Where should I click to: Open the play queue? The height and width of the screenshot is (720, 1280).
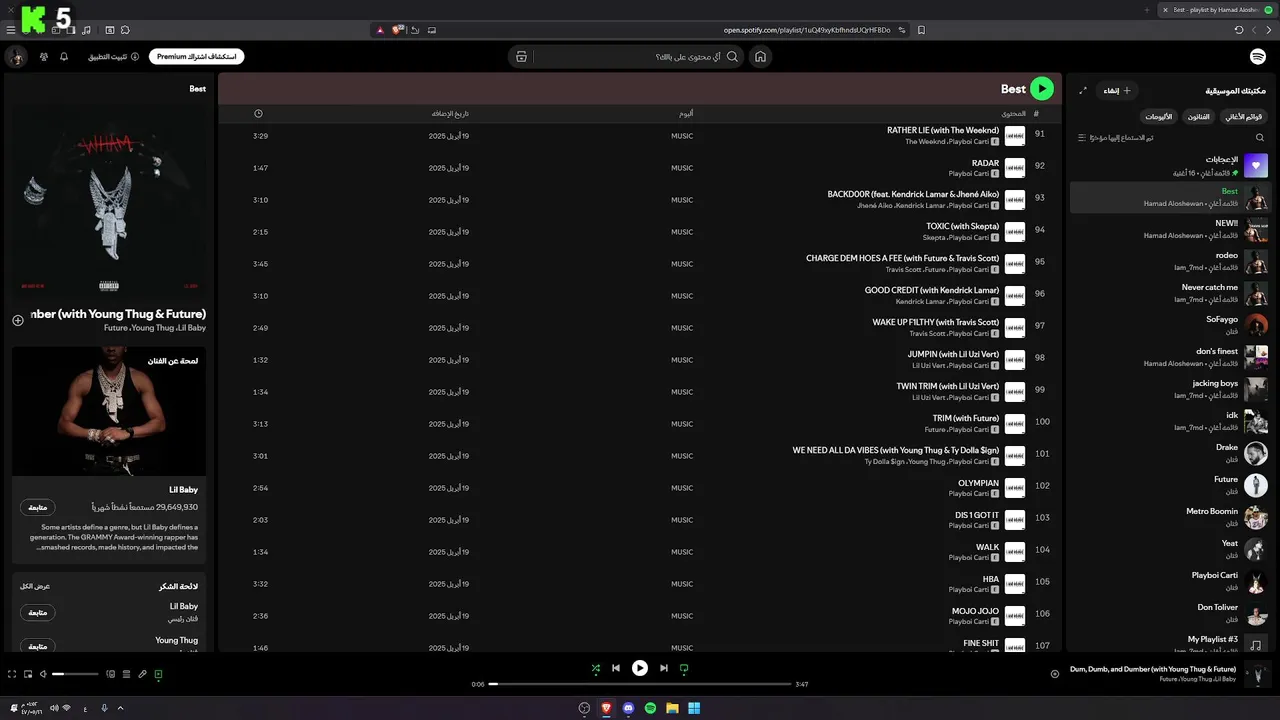click(x=126, y=674)
